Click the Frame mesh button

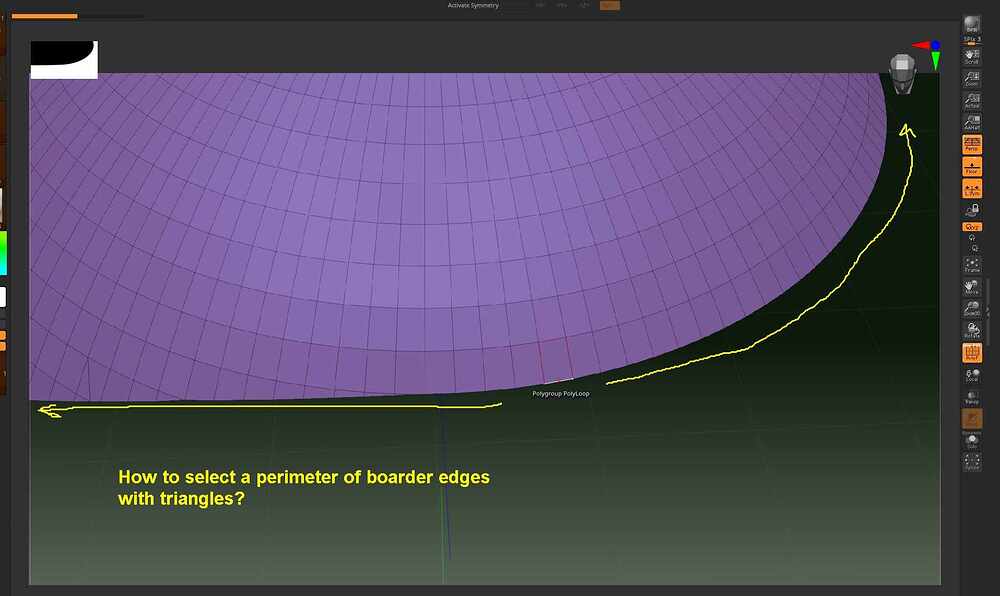pos(972,265)
